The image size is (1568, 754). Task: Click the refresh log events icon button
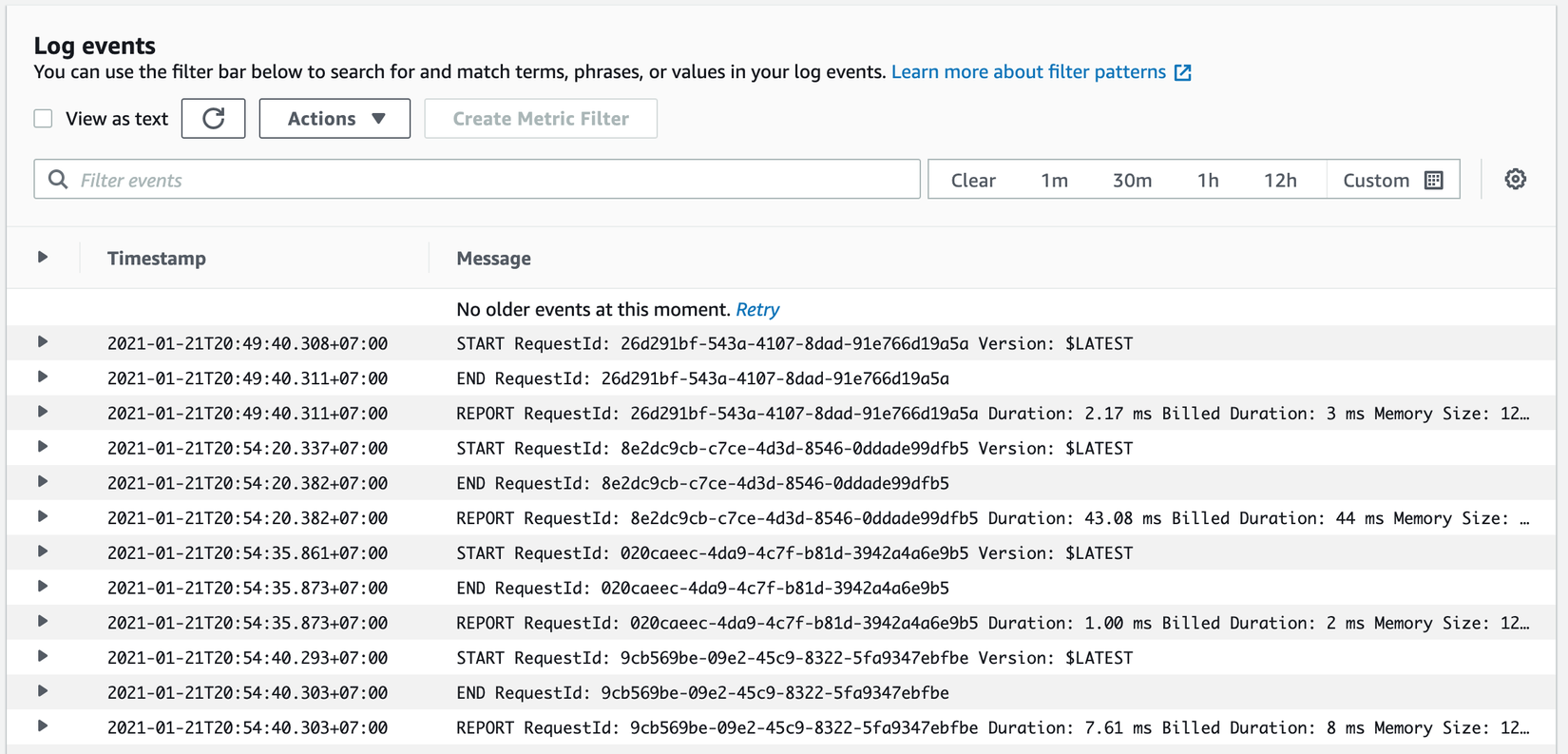pyautogui.click(x=213, y=119)
